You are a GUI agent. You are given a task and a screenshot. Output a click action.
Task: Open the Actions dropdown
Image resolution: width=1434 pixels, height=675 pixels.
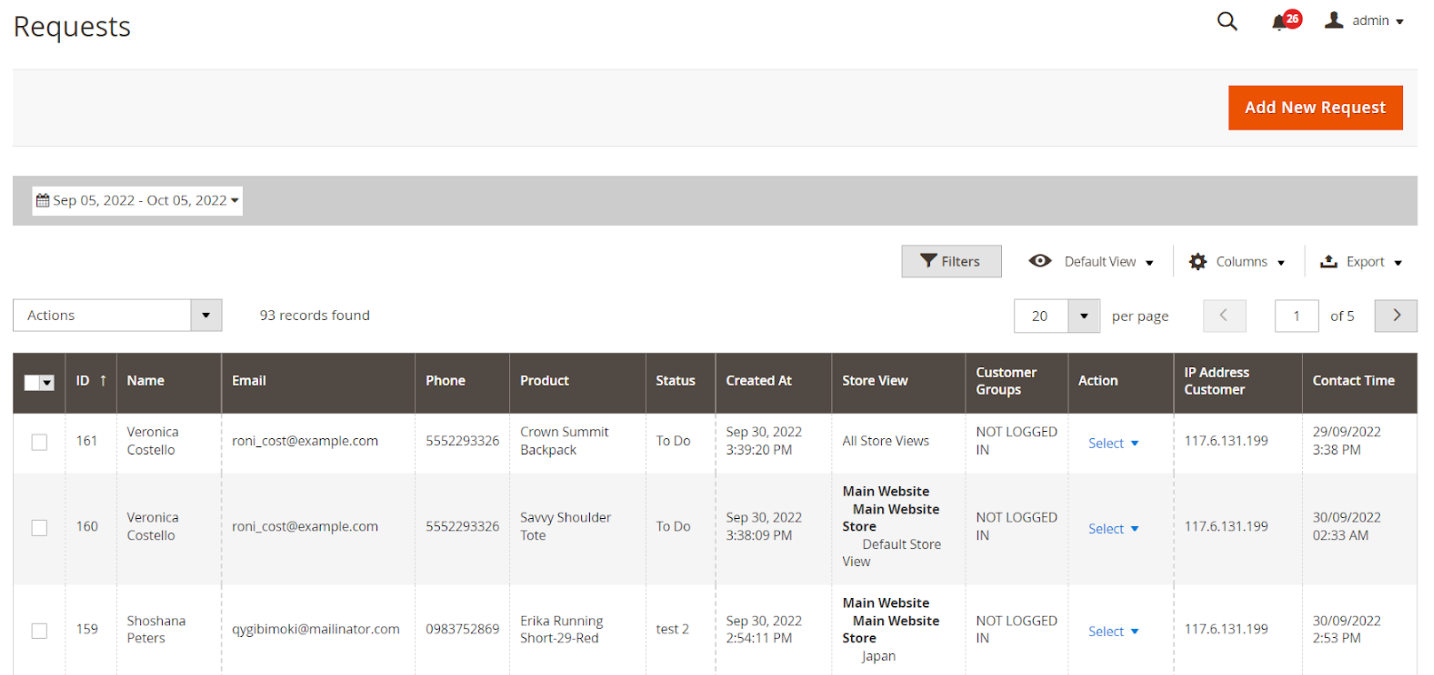[x=117, y=315]
